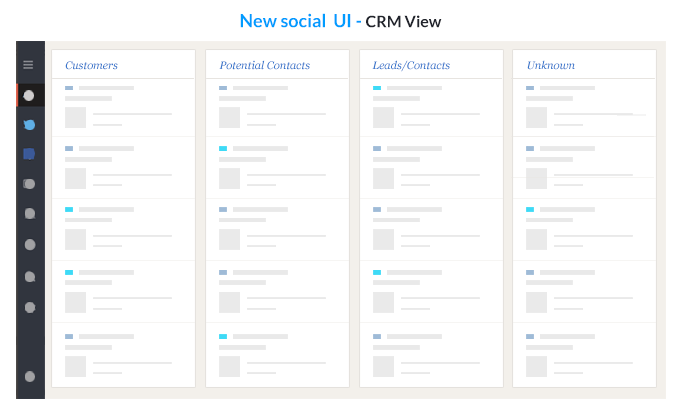
Task: Click the cyan tag on the first Leads/Contacts card
Action: [x=377, y=88]
